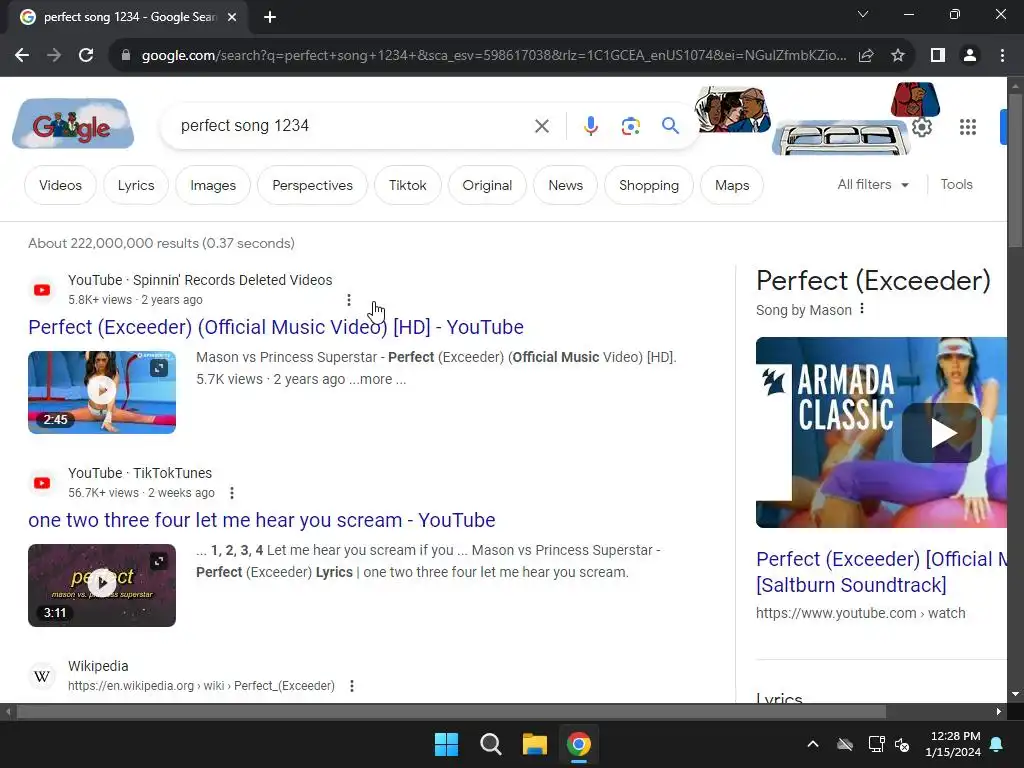The image size is (1024, 768).
Task: Switch to Shopping results
Action: 648,185
